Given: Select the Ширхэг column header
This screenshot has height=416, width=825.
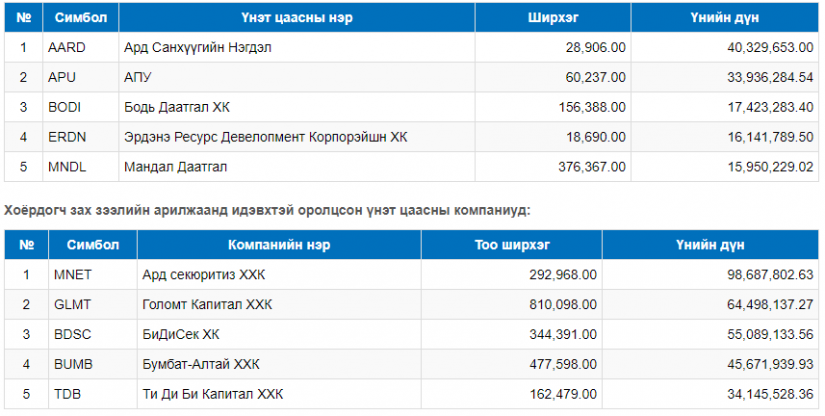Looking at the screenshot, I should pyautogui.click(x=553, y=17).
